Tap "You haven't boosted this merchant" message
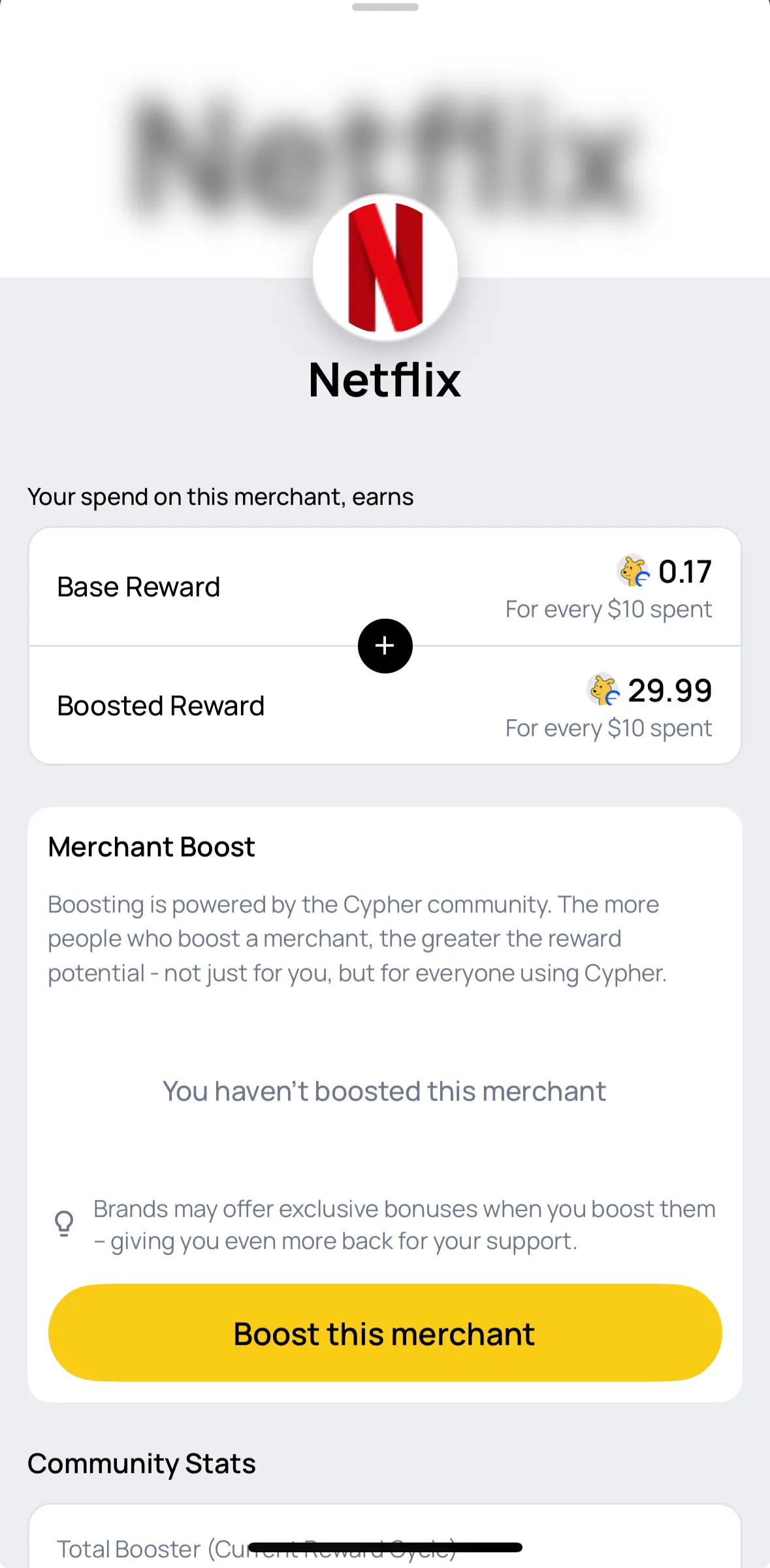 tap(385, 1091)
